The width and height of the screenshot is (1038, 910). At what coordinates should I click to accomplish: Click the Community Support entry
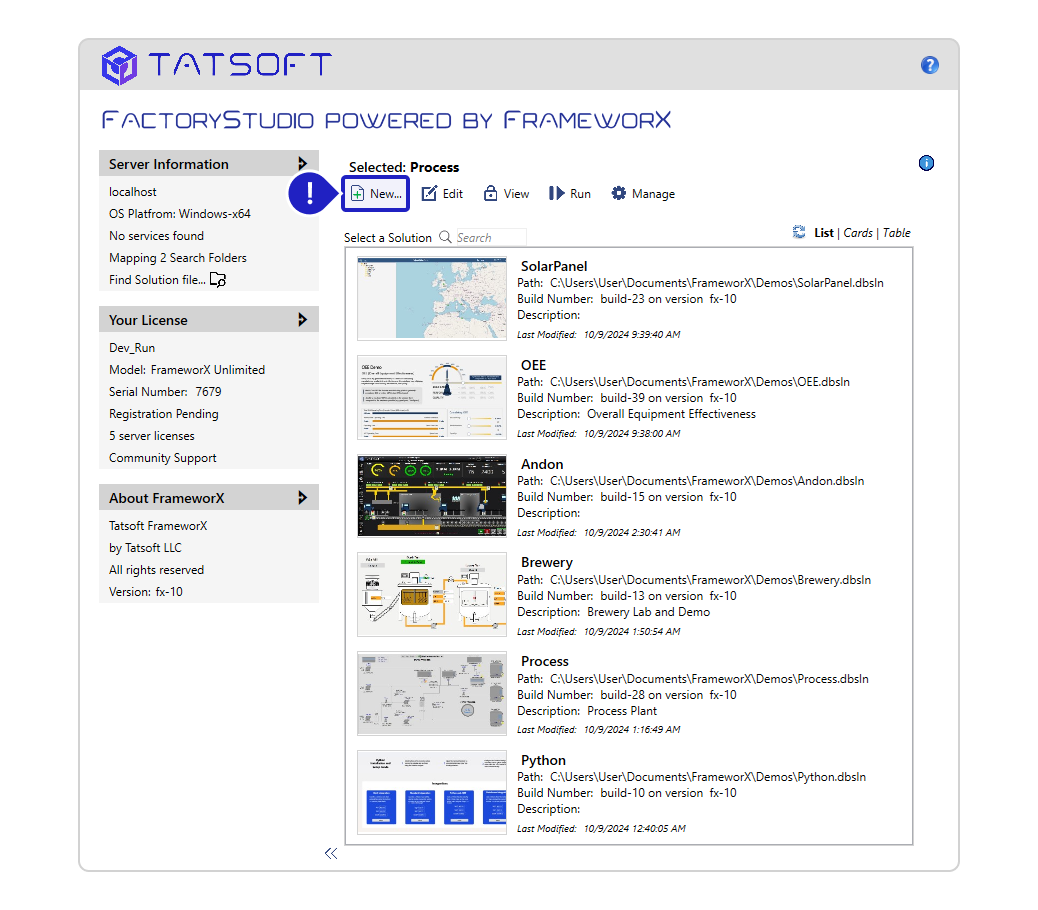tap(163, 458)
